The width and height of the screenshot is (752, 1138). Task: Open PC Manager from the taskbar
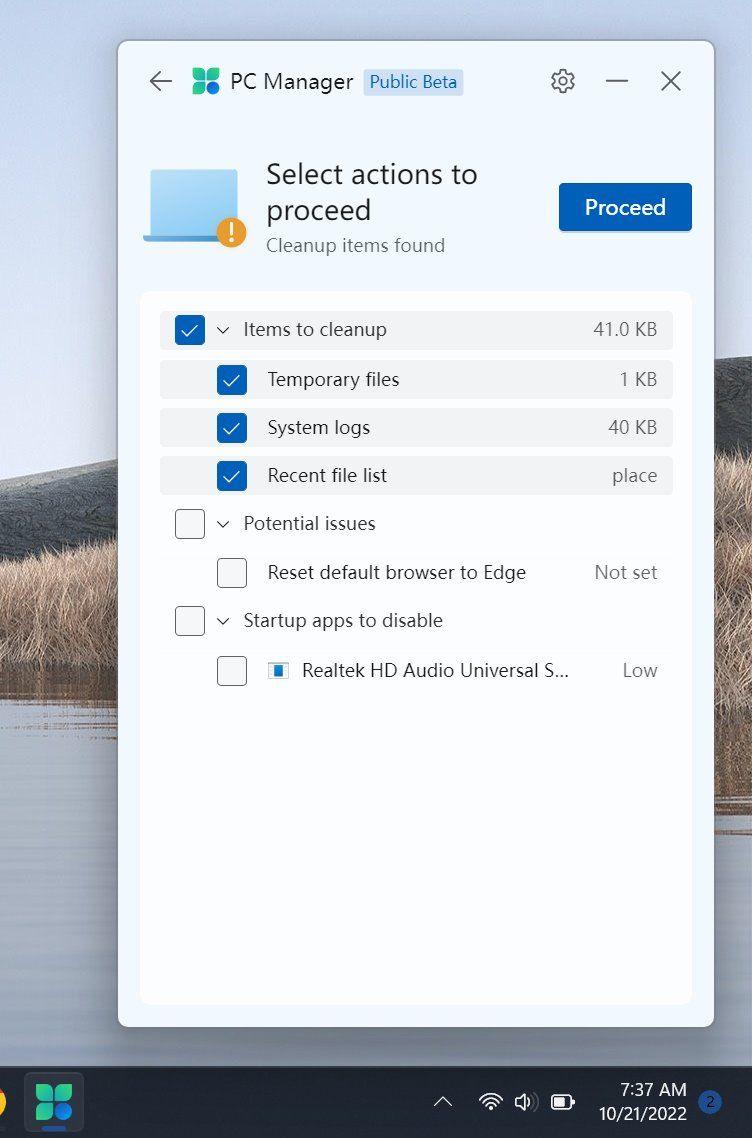click(54, 1102)
